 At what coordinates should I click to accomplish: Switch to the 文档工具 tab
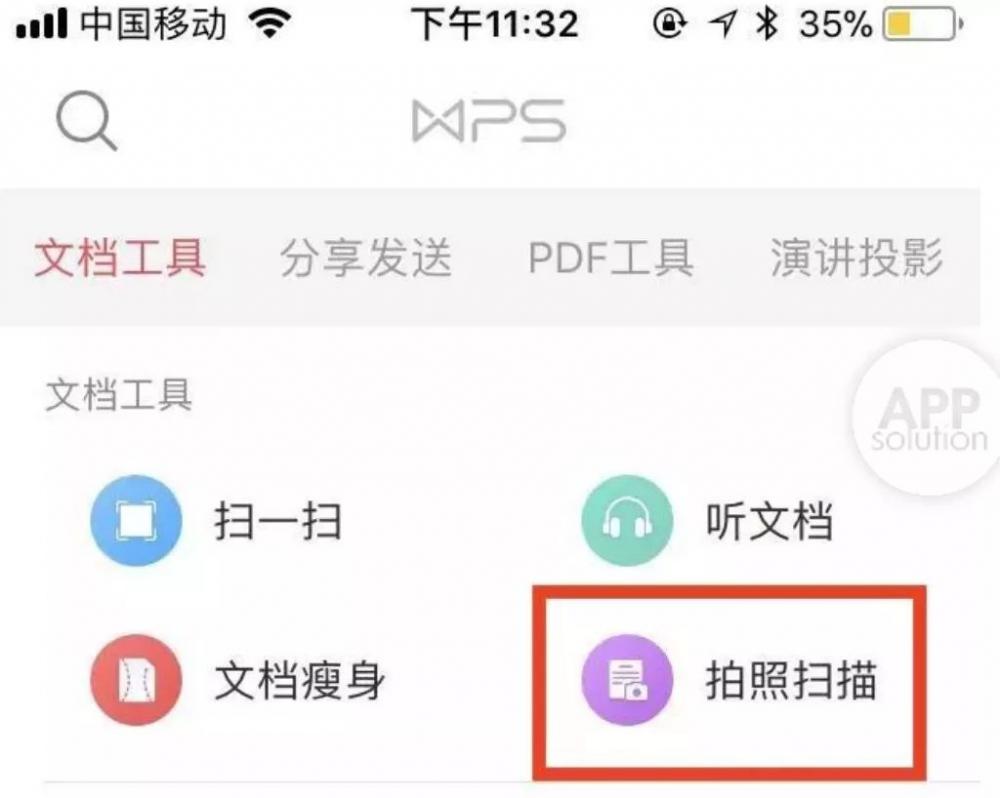pyautogui.click(x=120, y=258)
